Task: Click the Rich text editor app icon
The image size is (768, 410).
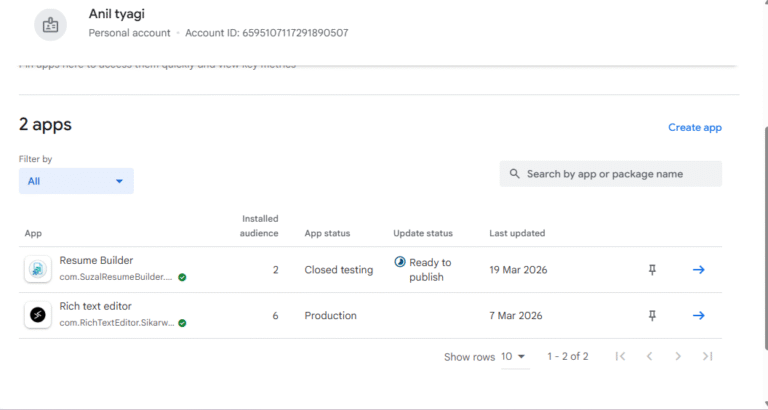Action: tap(37, 315)
